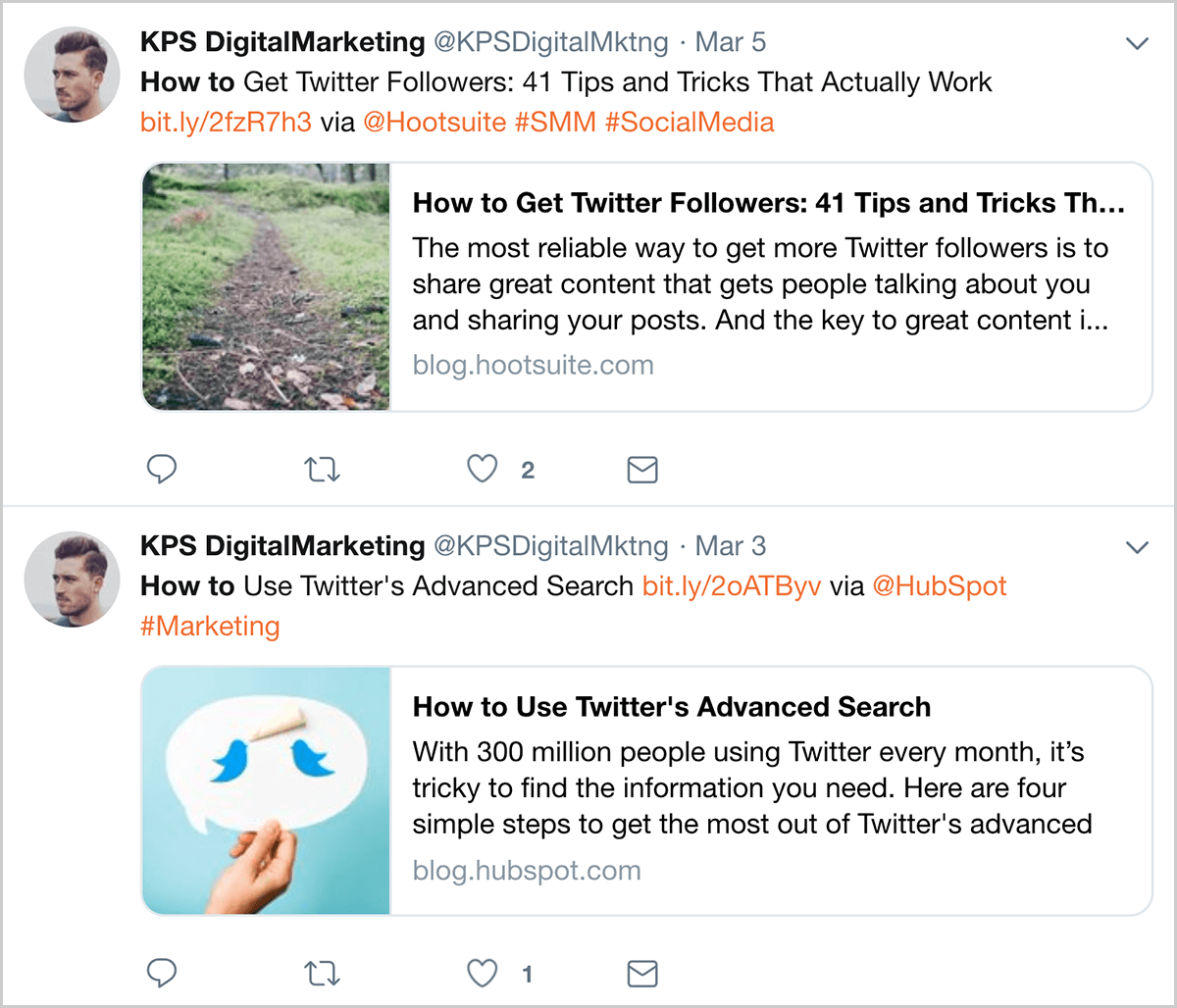Go to the @HubSpot profile mention
1177x1008 pixels.
pyautogui.click(x=940, y=586)
